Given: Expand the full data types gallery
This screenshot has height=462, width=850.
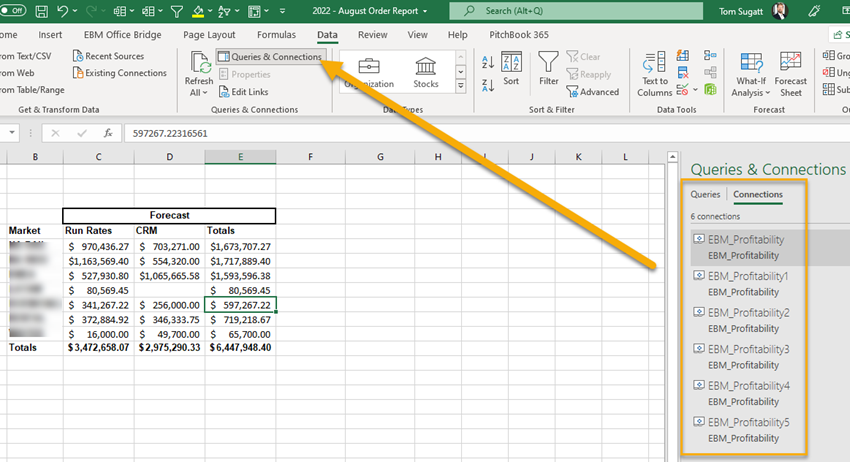Looking at the screenshot, I should (461, 86).
